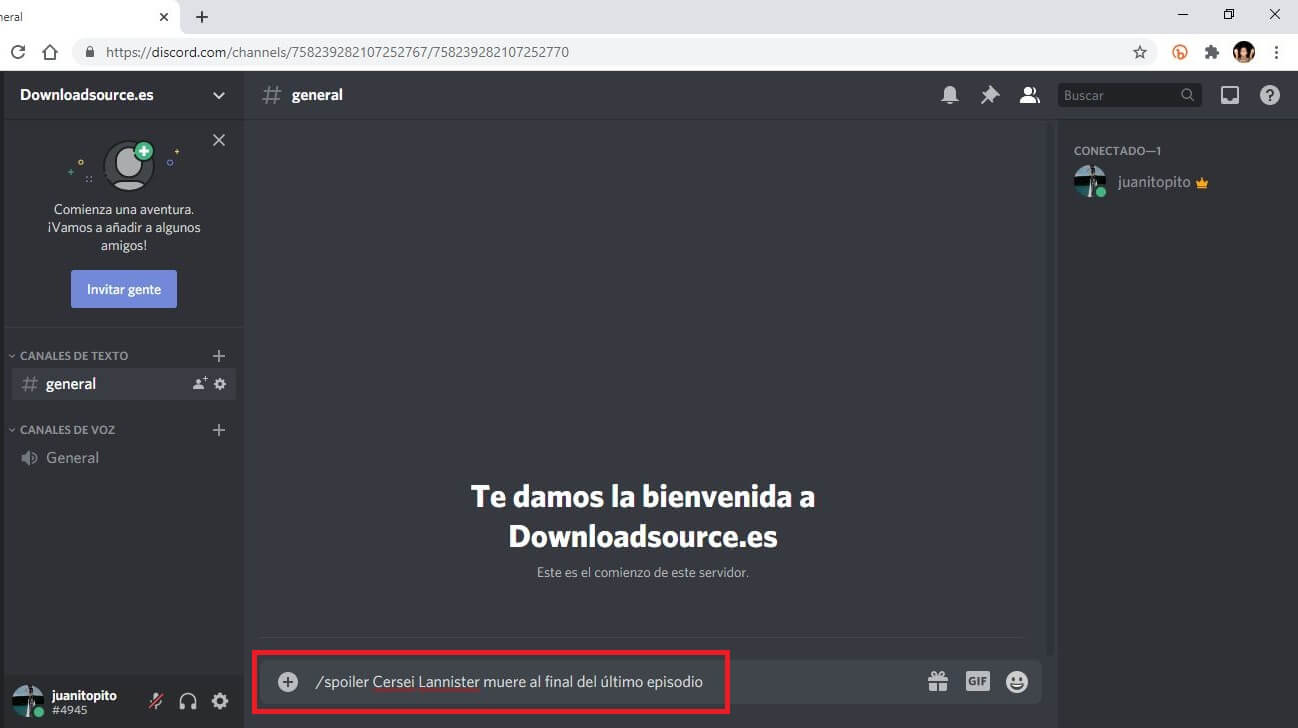Toggle microphone mute icon
1298x728 pixels.
156,701
